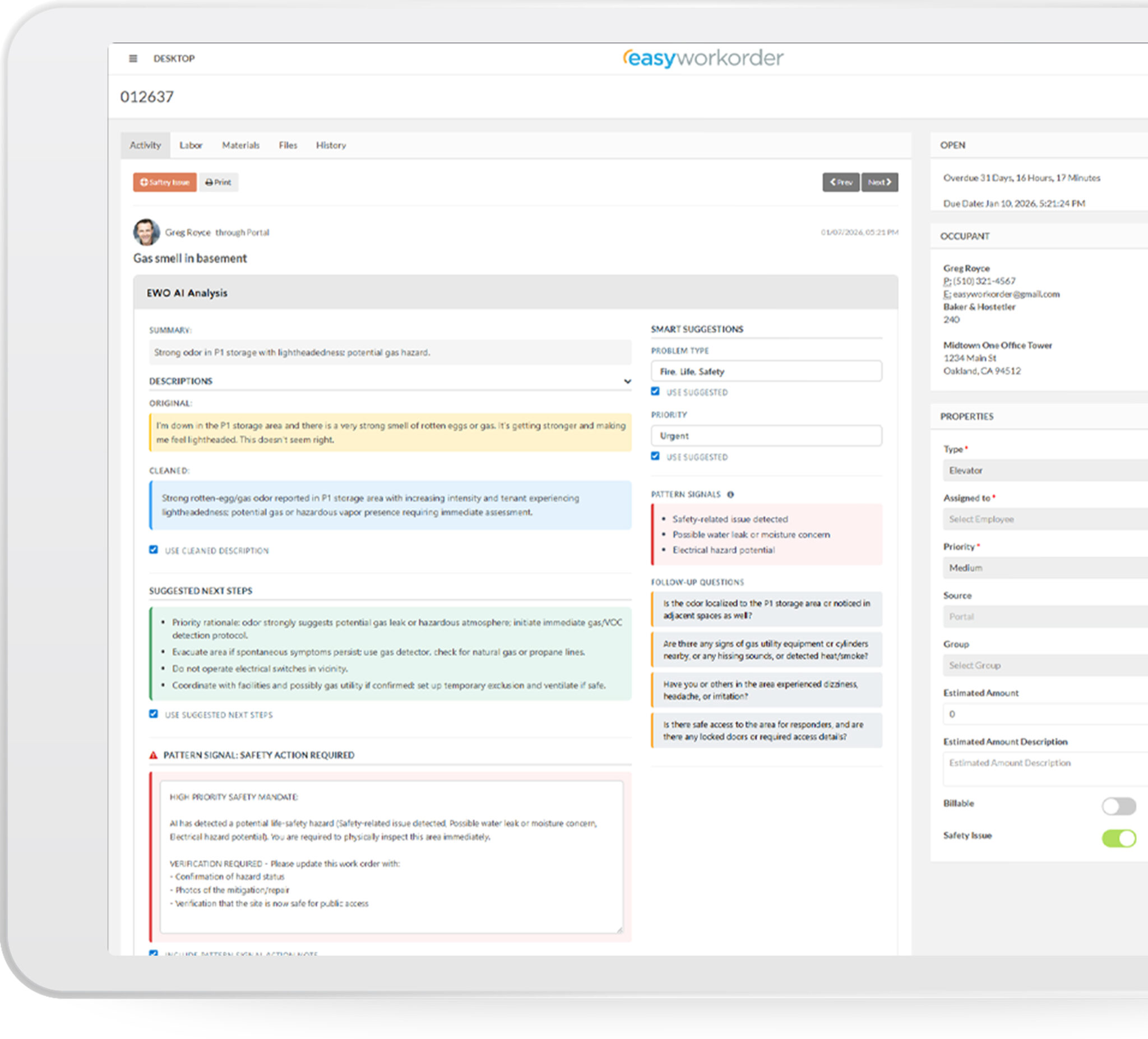
Task: Open the Type dropdown showing Elevator
Action: [x=1045, y=471]
